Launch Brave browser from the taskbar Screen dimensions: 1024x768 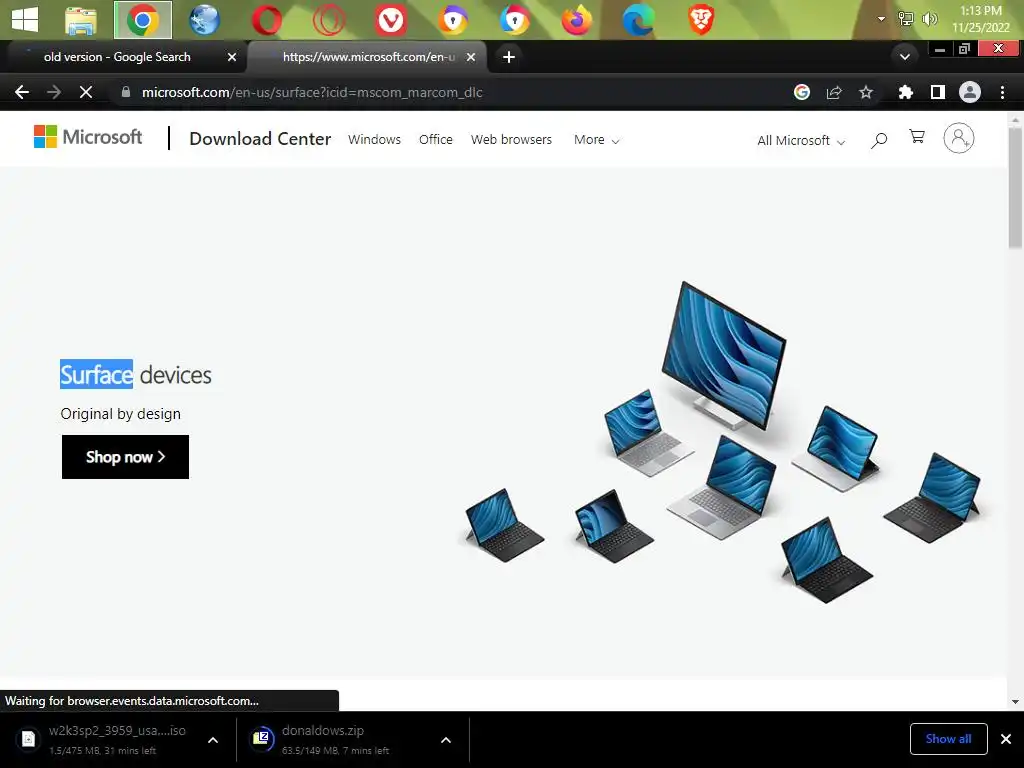coord(701,20)
